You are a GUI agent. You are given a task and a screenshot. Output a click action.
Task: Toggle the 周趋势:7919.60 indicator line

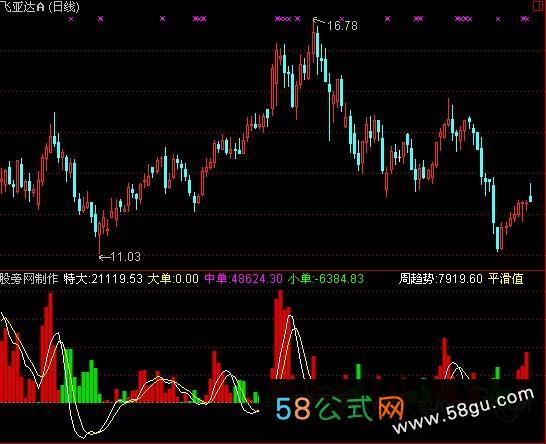(440, 279)
